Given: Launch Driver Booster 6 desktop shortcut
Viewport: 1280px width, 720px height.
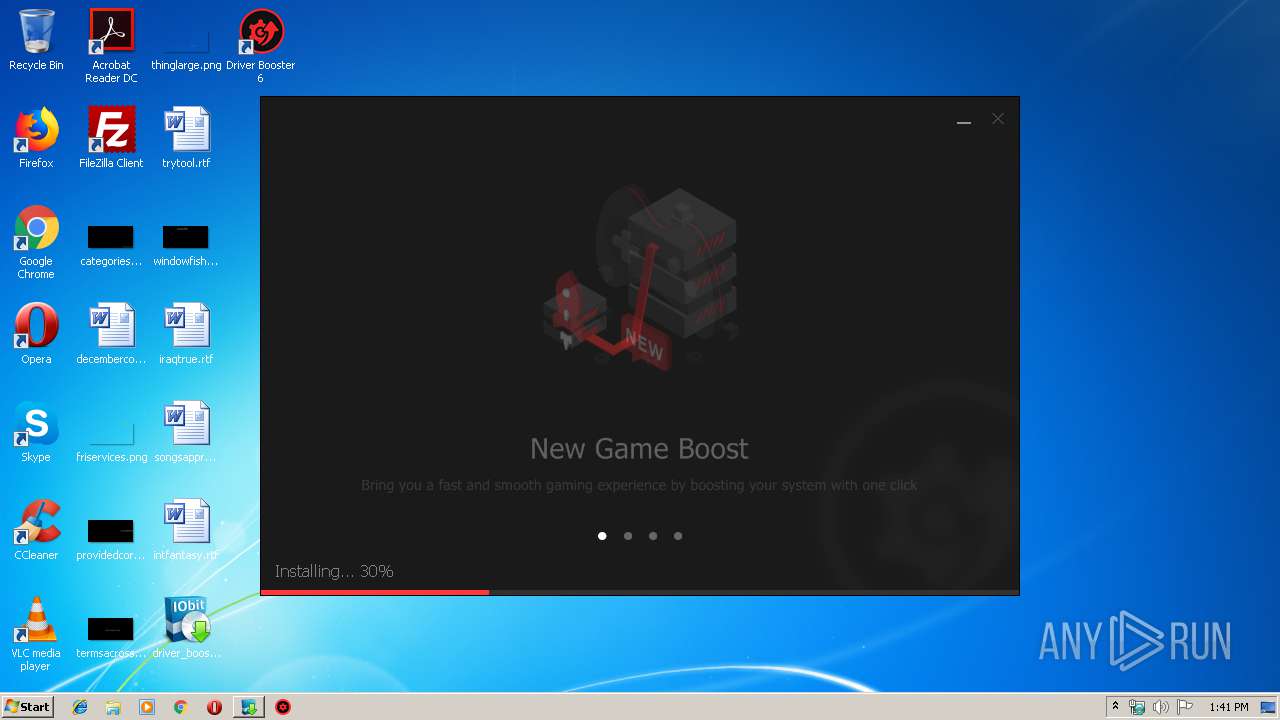Looking at the screenshot, I should tap(261, 46).
